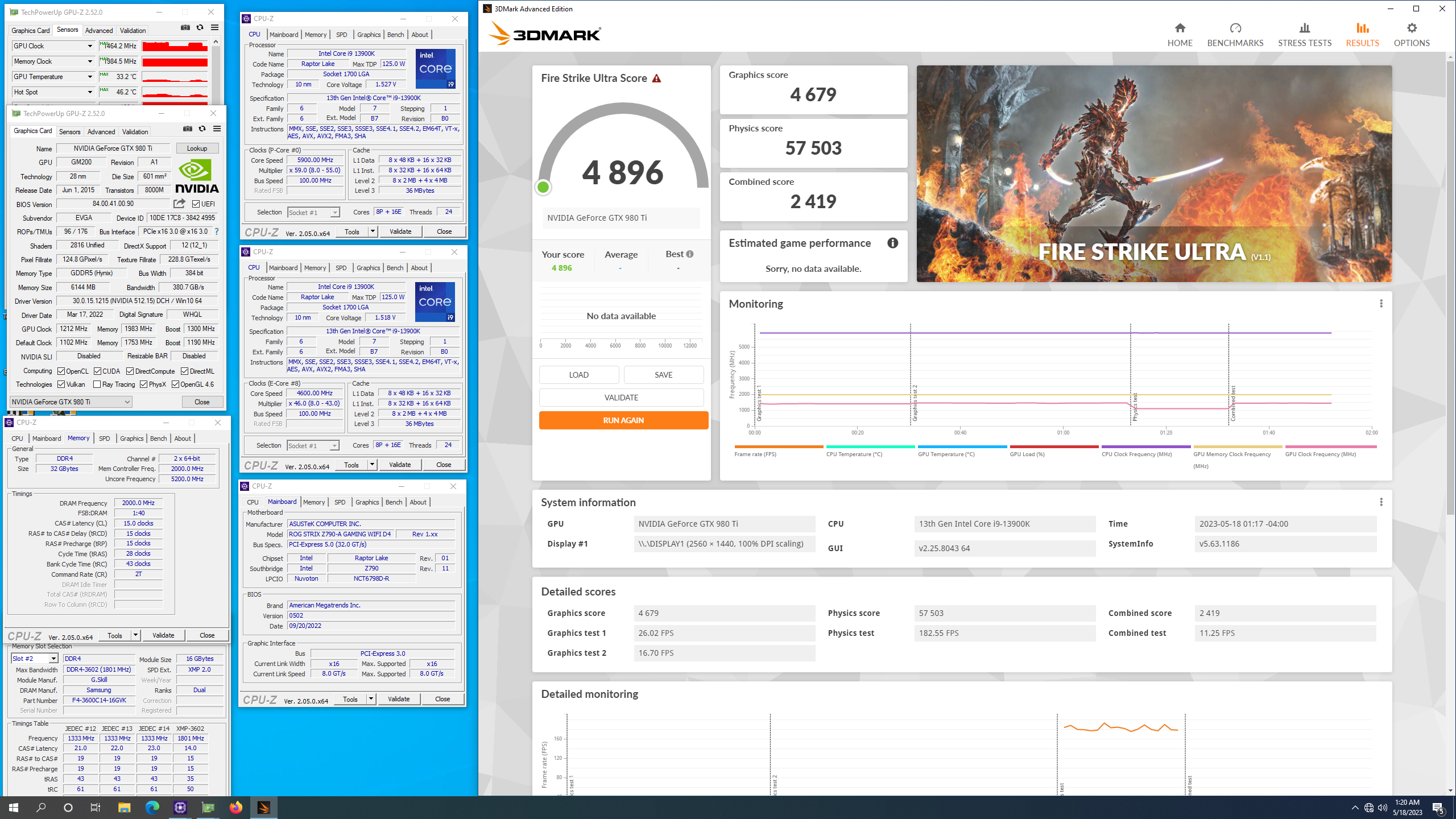Toggle PhysX checkbox in GPU-Z
This screenshot has height=819, width=1456.
click(x=143, y=384)
